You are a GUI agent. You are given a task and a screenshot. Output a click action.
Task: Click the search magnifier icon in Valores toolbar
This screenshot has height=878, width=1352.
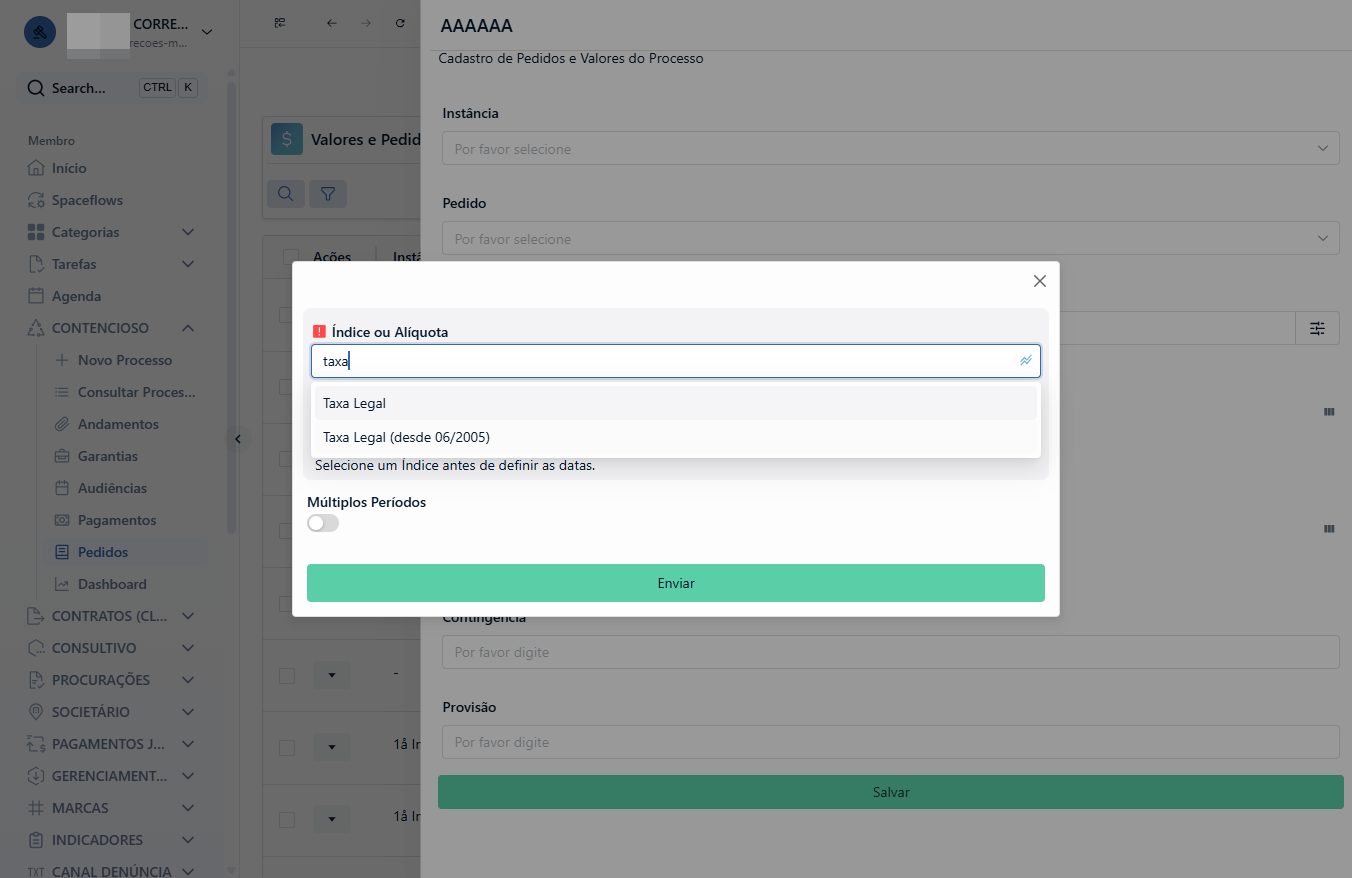click(285, 194)
